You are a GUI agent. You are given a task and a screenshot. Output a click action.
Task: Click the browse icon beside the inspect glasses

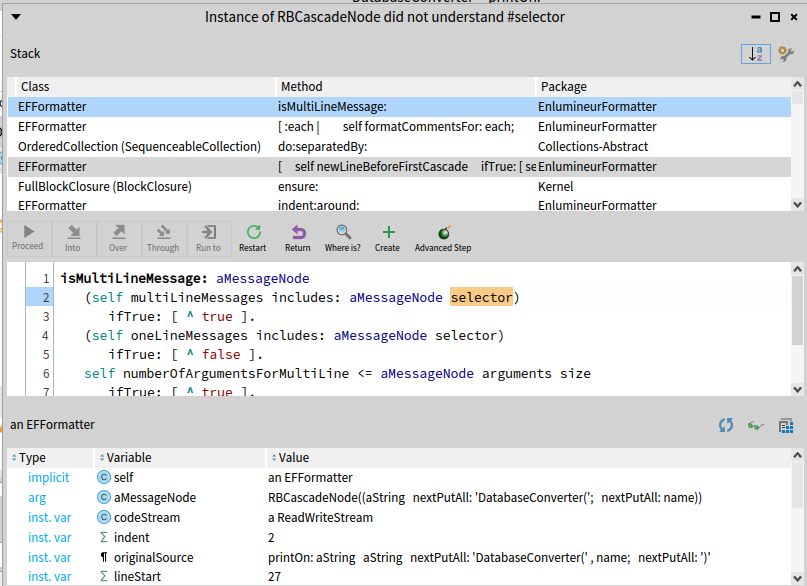click(x=786, y=425)
